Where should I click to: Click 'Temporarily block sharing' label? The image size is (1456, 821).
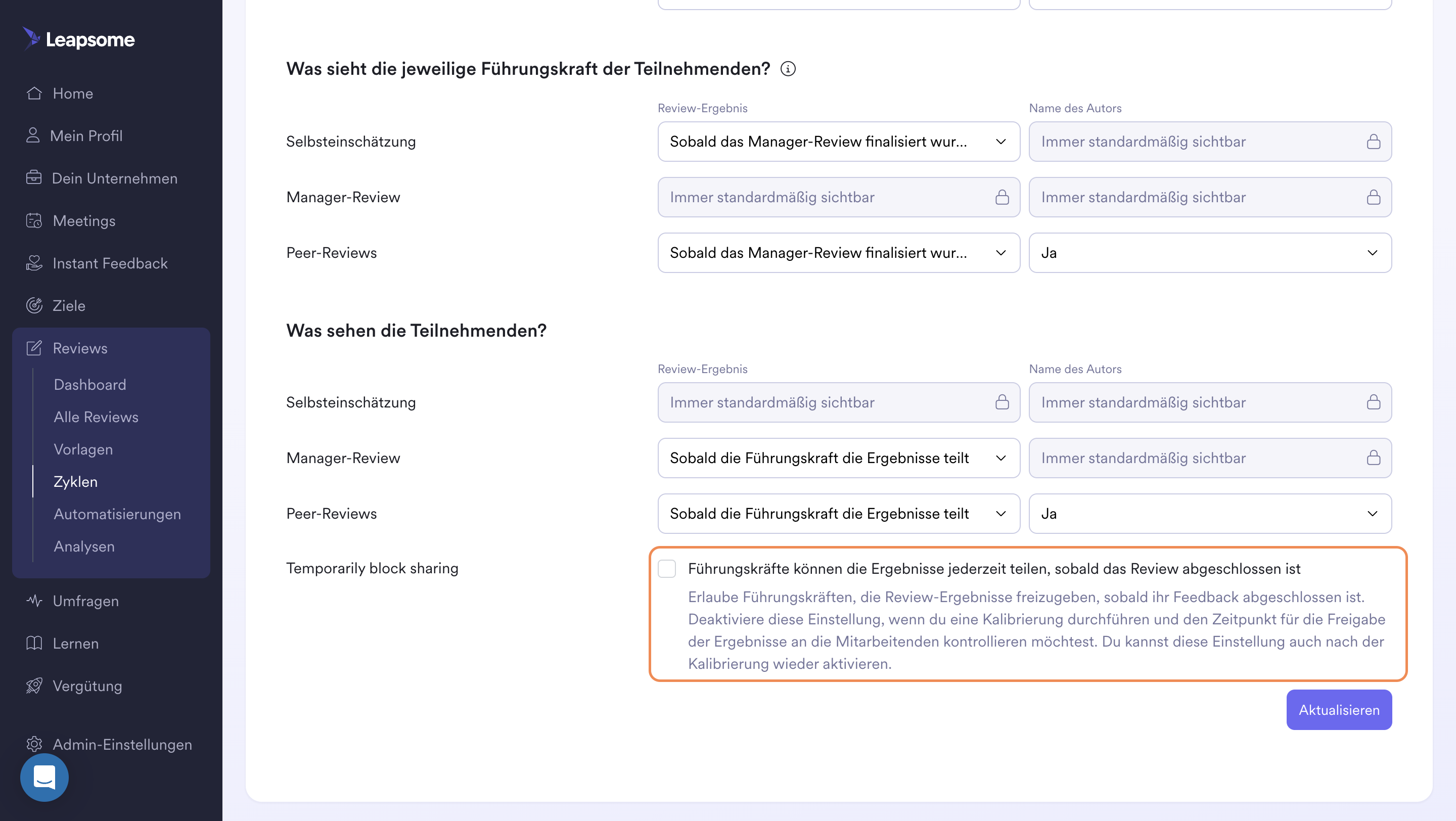click(372, 568)
